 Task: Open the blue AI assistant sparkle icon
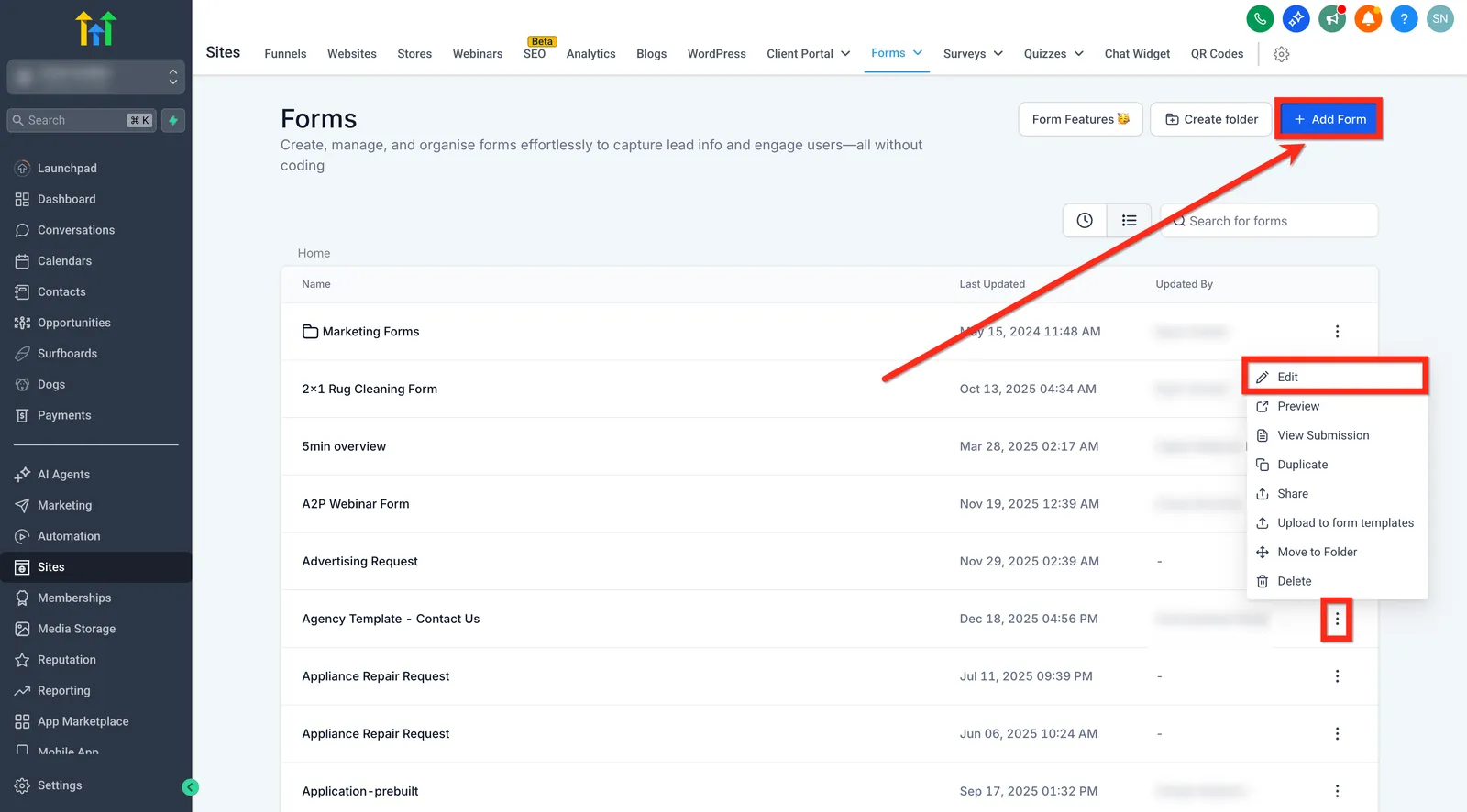pyautogui.click(x=1296, y=18)
